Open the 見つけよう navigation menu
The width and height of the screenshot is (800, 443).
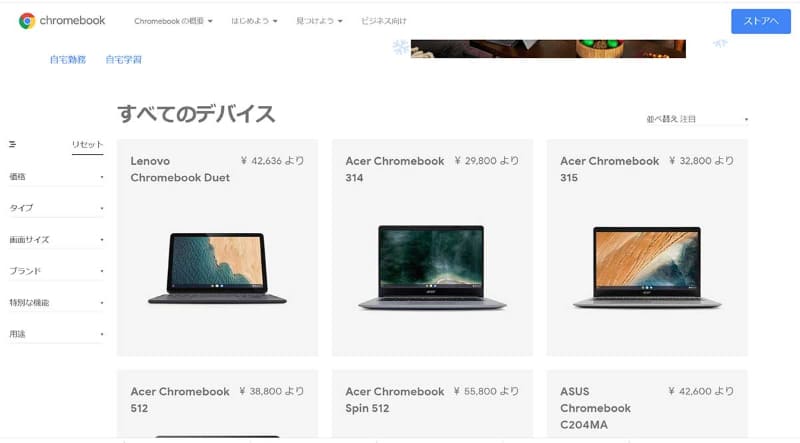pos(319,21)
